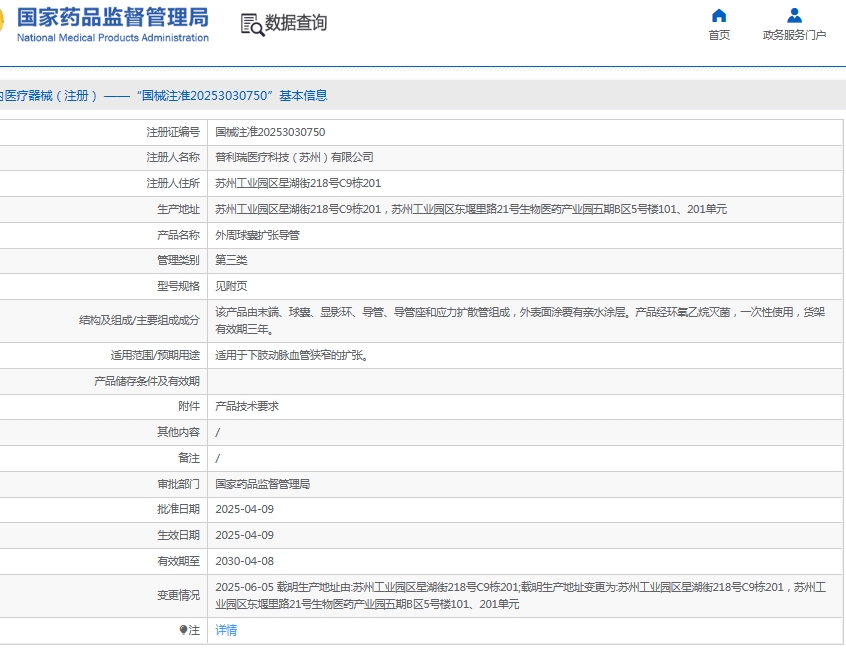
Task: Click the 产品储存条件及有效期 label
Action: click(147, 382)
